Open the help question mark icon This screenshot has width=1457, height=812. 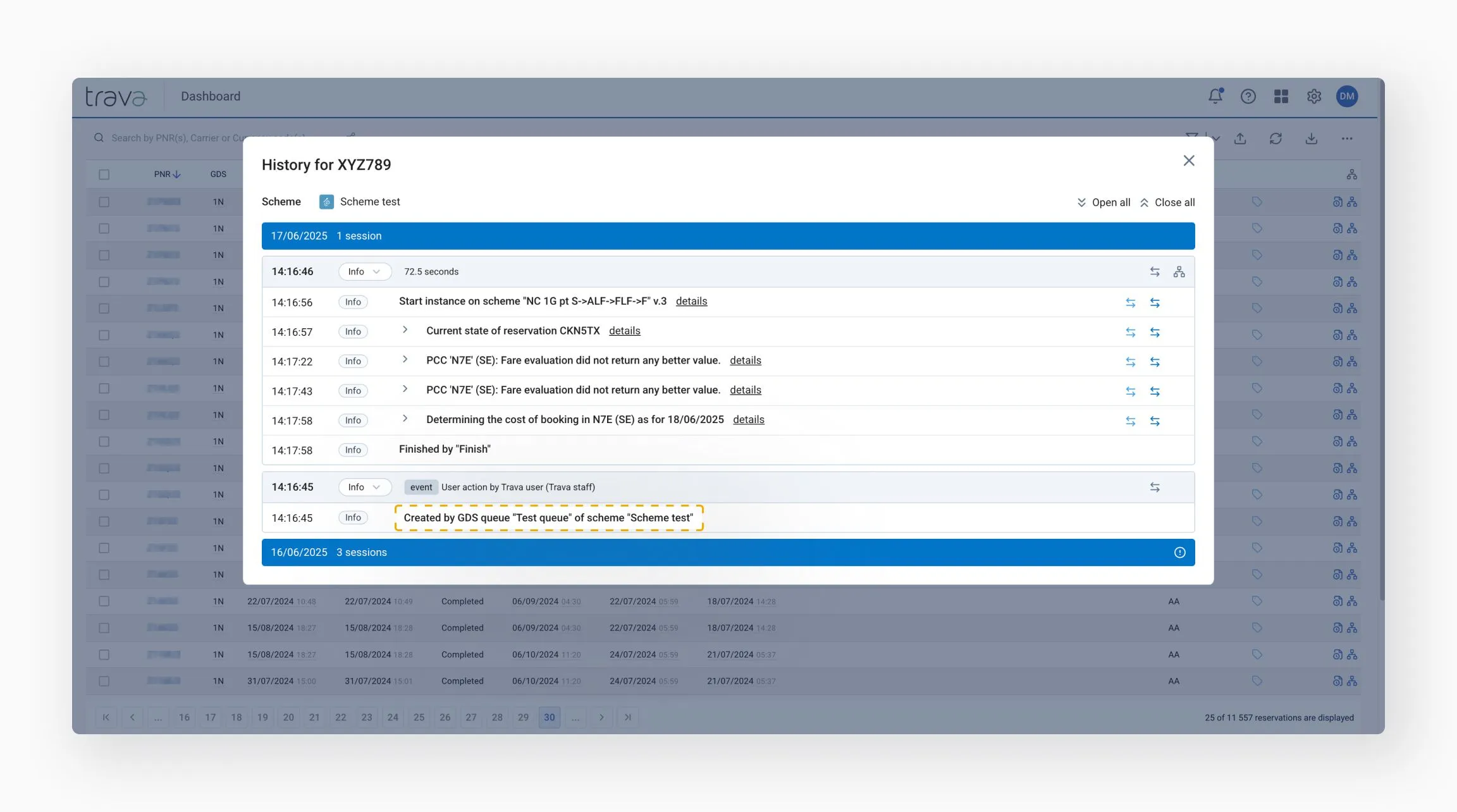click(1248, 96)
